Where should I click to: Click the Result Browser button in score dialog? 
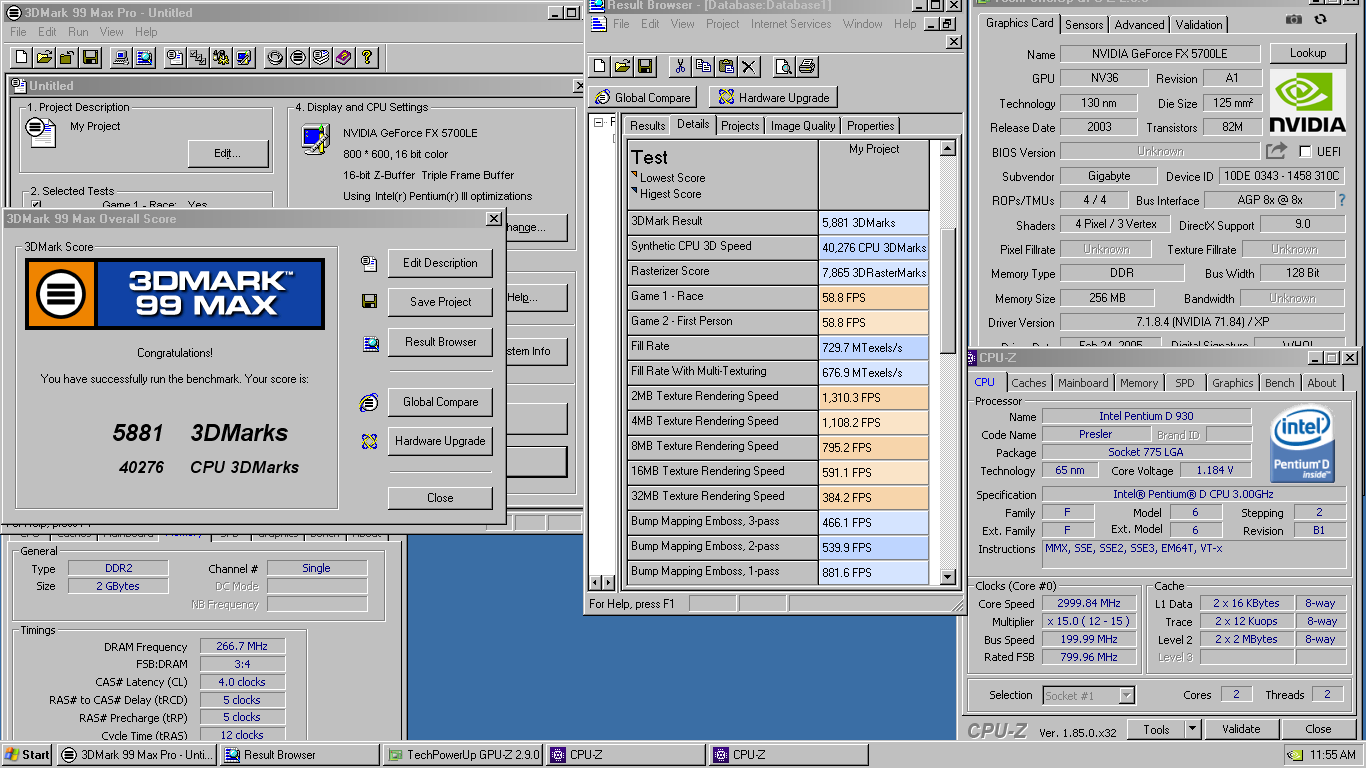click(440, 342)
